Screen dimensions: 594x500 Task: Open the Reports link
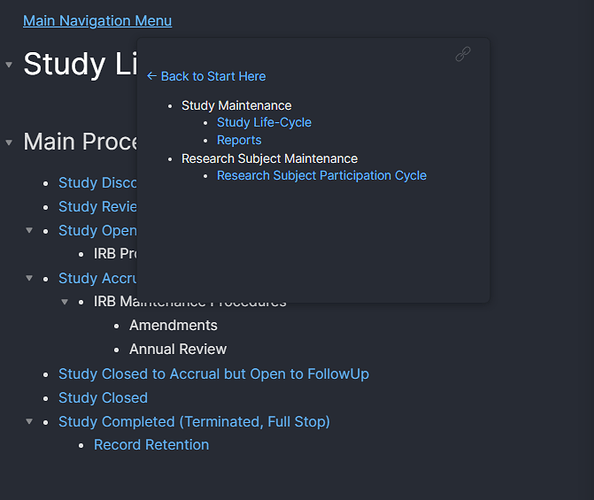(239, 140)
